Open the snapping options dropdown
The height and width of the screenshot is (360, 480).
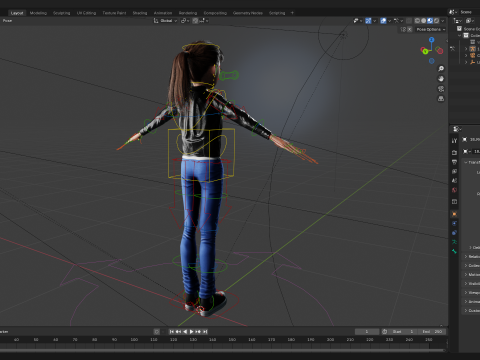(x=204, y=21)
